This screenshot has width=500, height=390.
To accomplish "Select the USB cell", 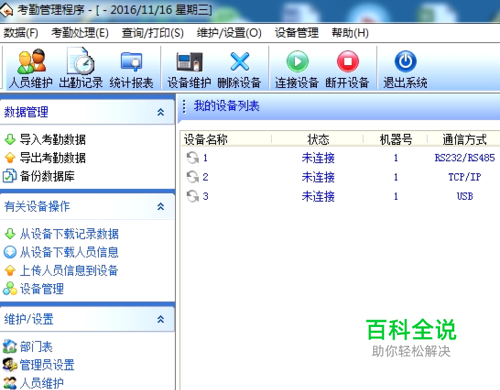I will (465, 196).
